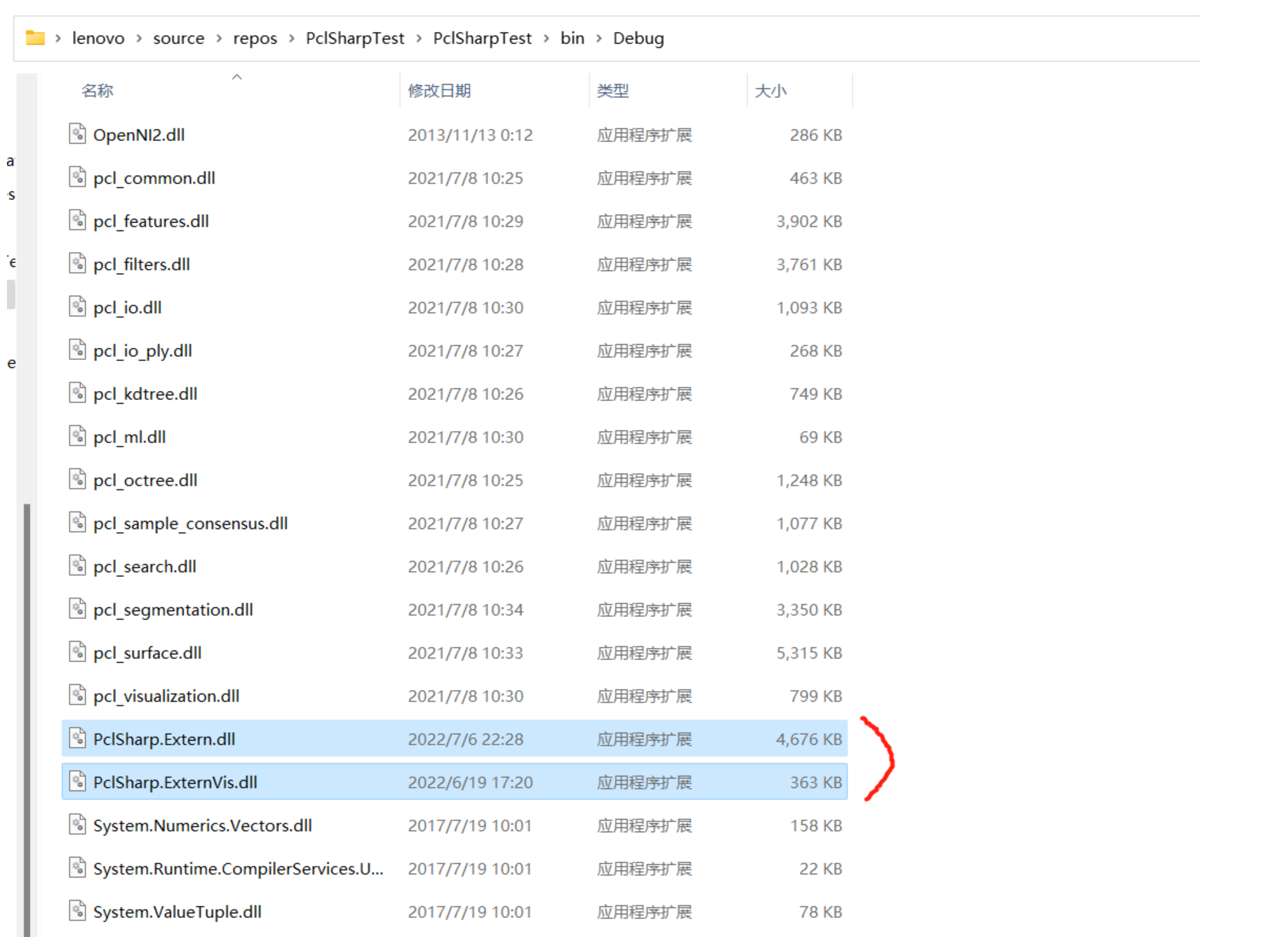This screenshot has height=937, width=1288.
Task: Sort files by 修改日期 column header
Action: [439, 91]
